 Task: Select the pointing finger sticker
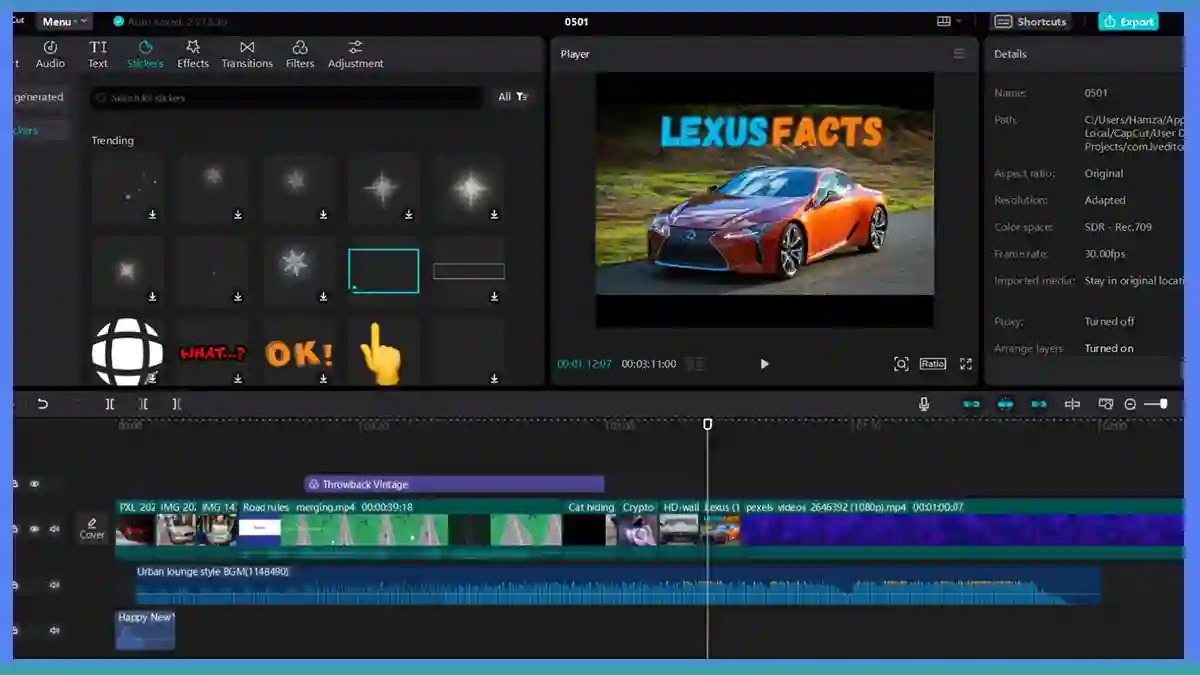[x=380, y=353]
